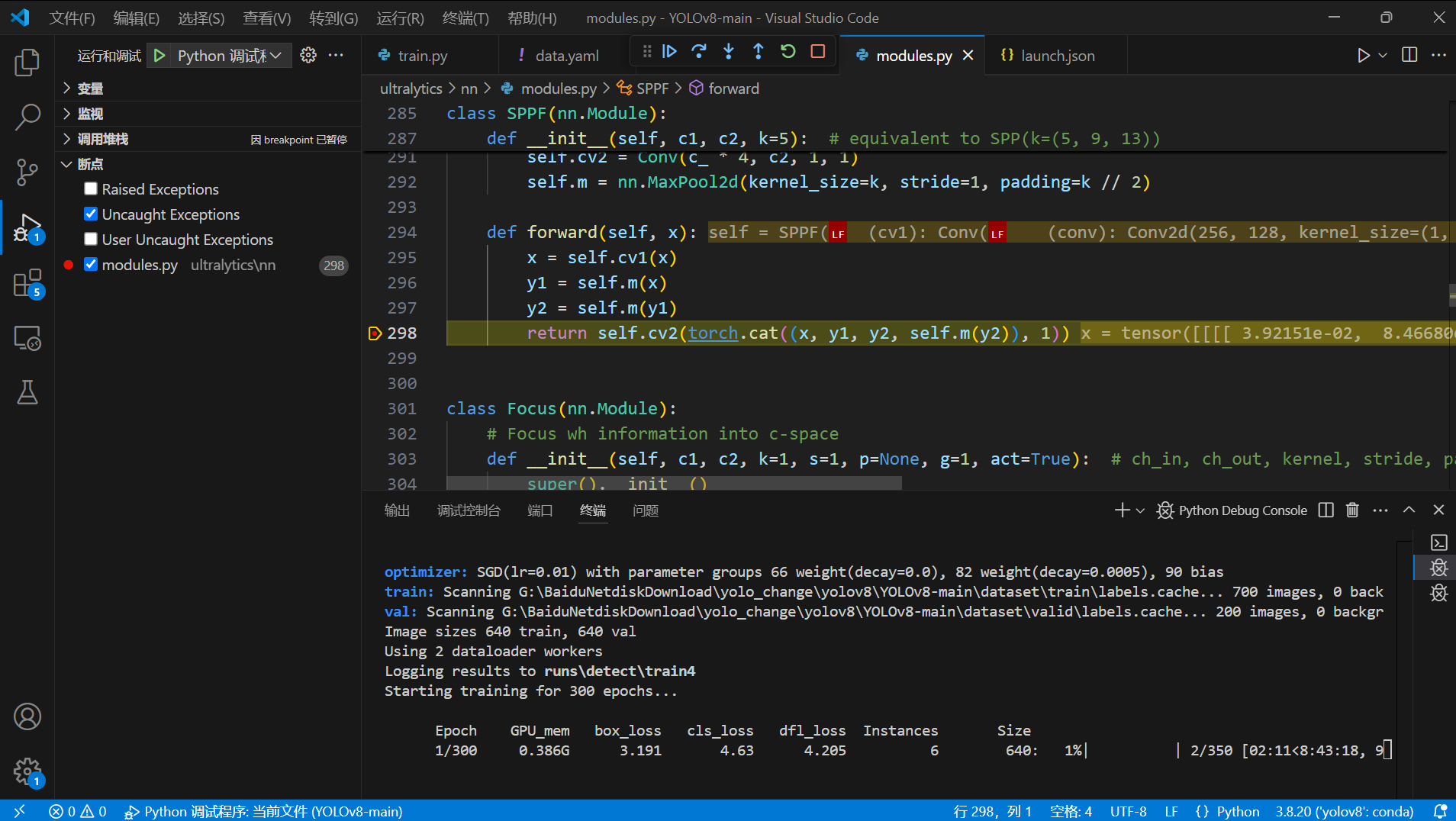The image size is (1456, 821).
Task: Expand the 调用堆栈 section
Action: (208, 139)
